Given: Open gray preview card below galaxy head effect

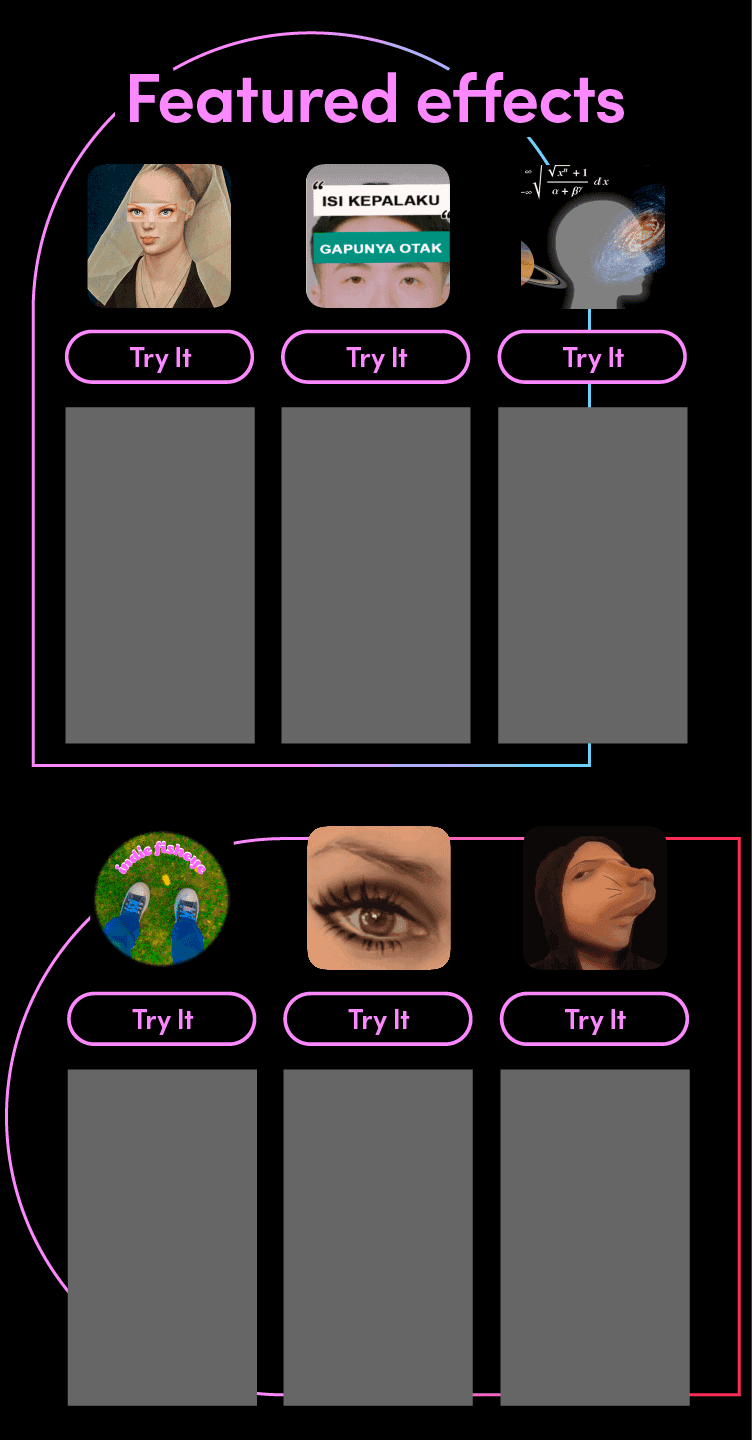Looking at the screenshot, I should coord(593,575).
